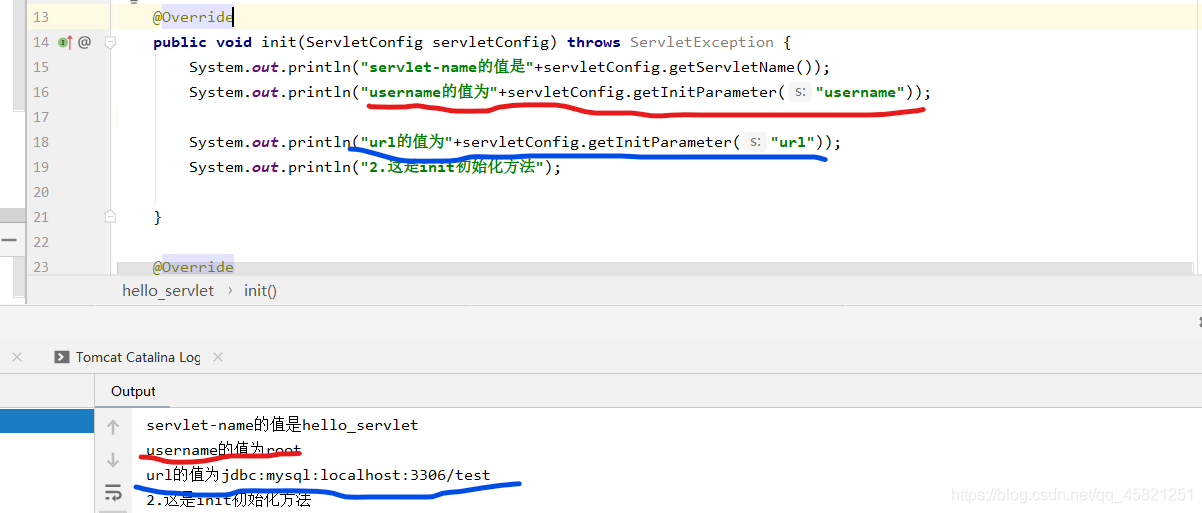Screen dimensions: 1202x513
Task: Click the implements-method gutter icon on line 14
Action: (x=66, y=42)
